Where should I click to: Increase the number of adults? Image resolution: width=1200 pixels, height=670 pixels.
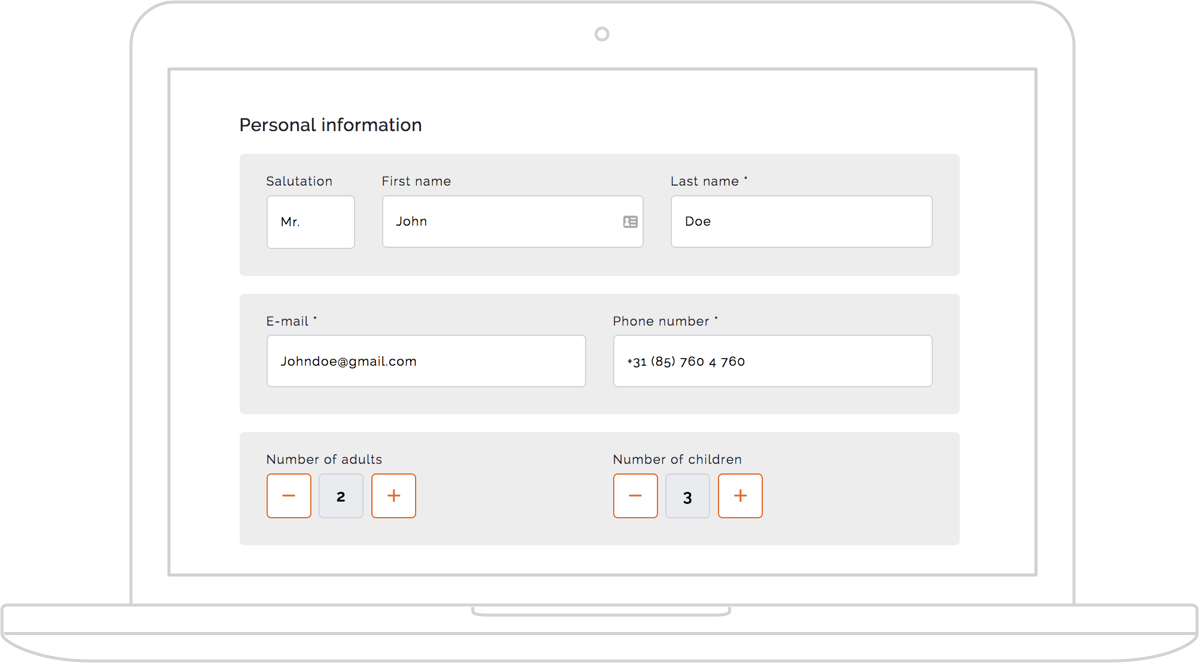[394, 496]
